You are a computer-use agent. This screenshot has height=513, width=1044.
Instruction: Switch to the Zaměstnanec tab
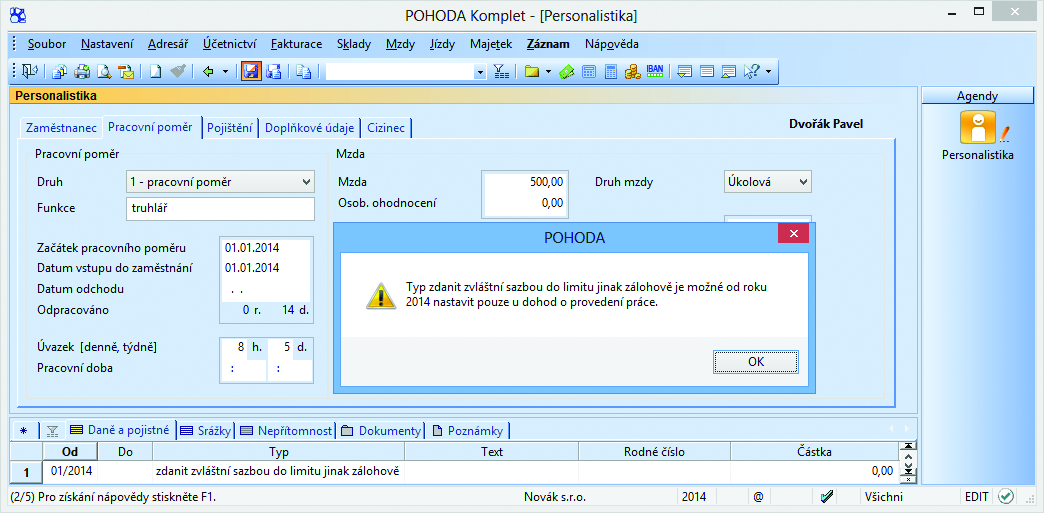61,128
